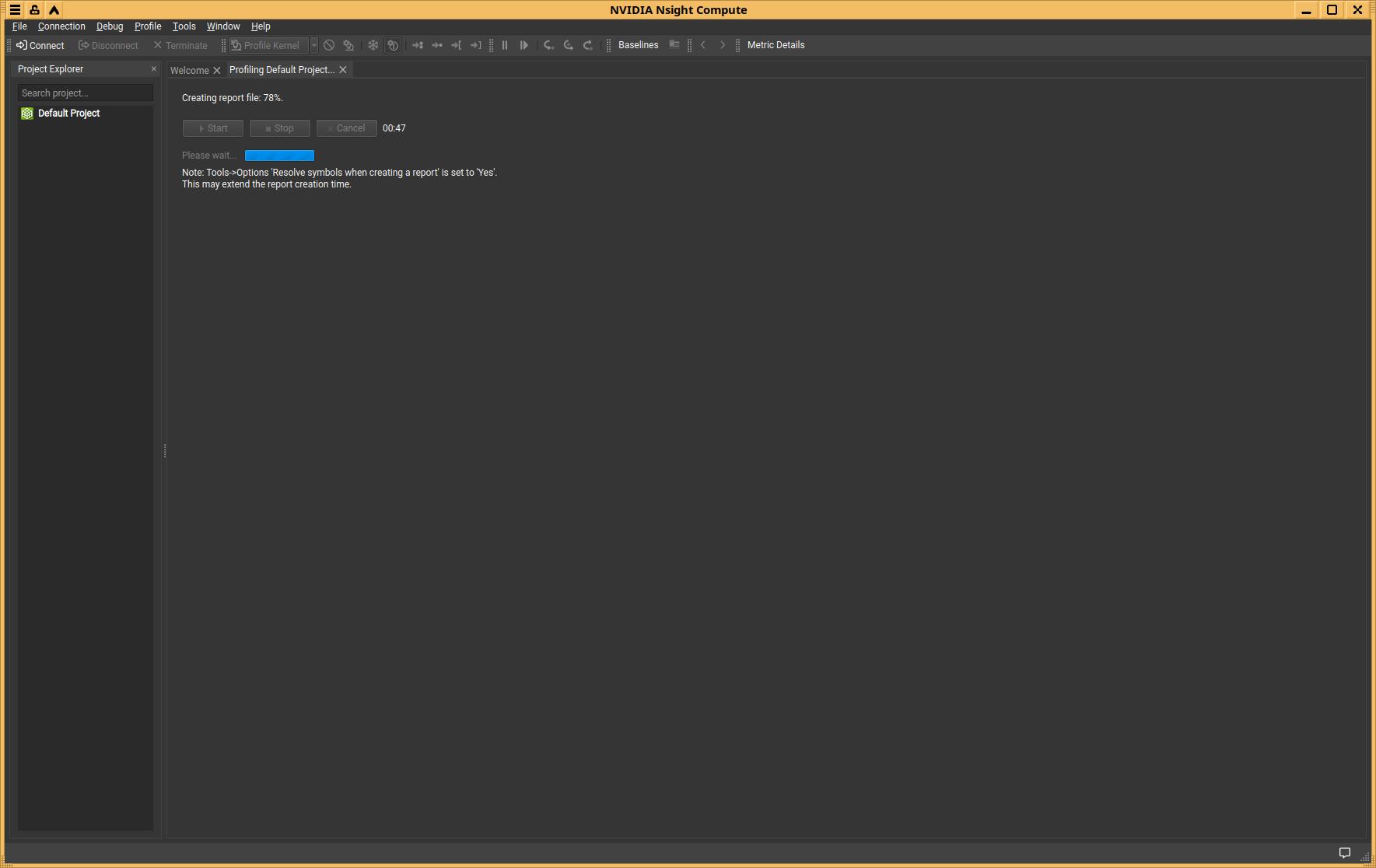Click the Project Explorer panel title
1376x868 pixels.
click(51, 69)
